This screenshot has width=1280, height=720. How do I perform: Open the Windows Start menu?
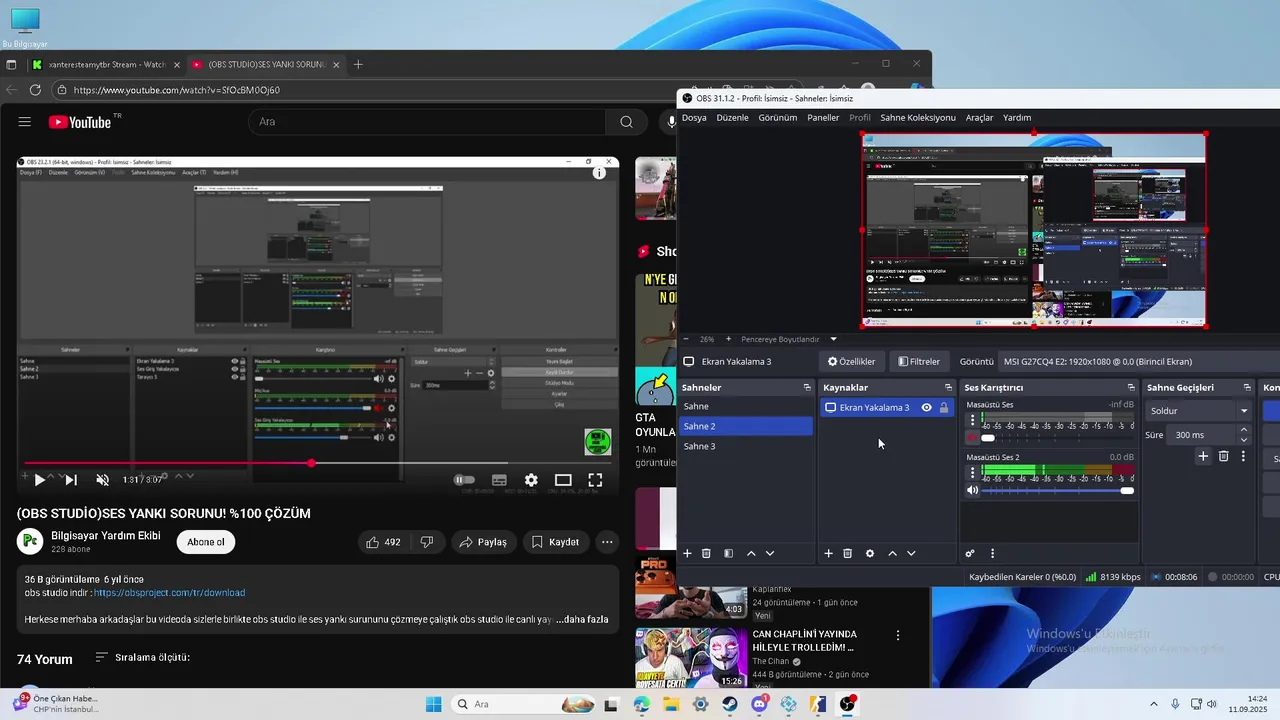(x=433, y=704)
